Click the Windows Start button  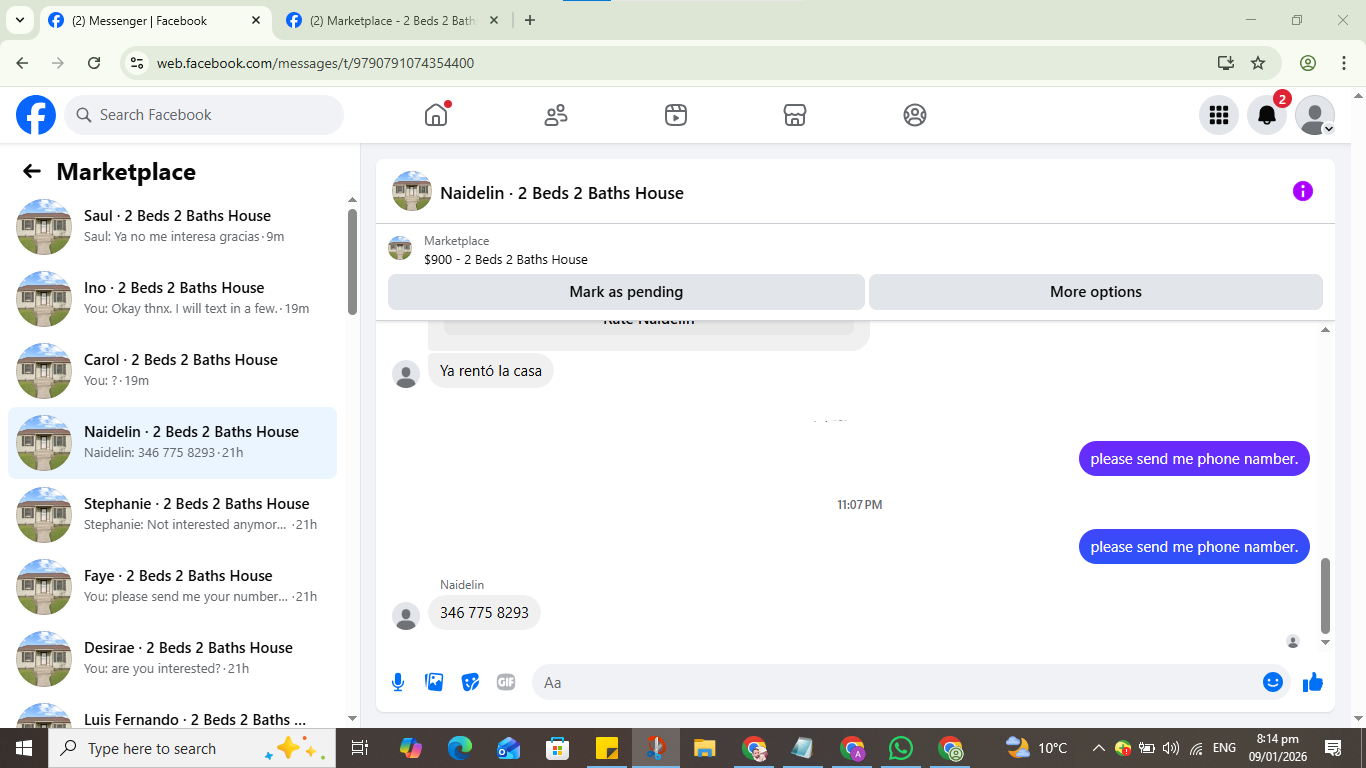click(x=23, y=748)
